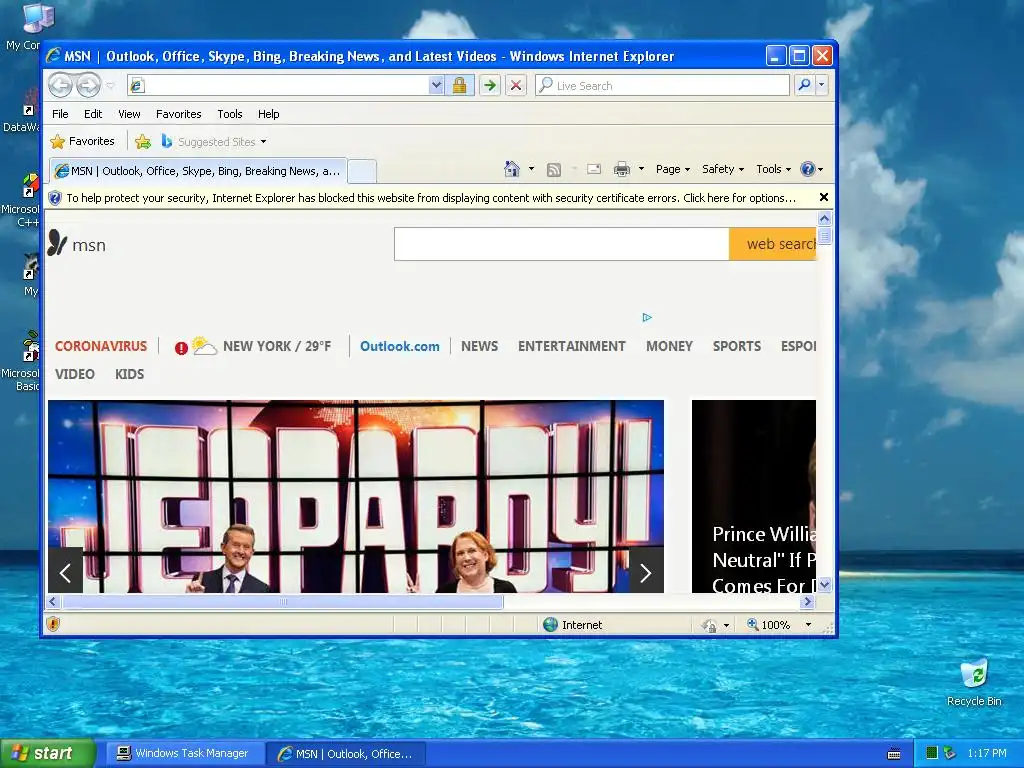Click the NEWS navigation link

(x=479, y=346)
